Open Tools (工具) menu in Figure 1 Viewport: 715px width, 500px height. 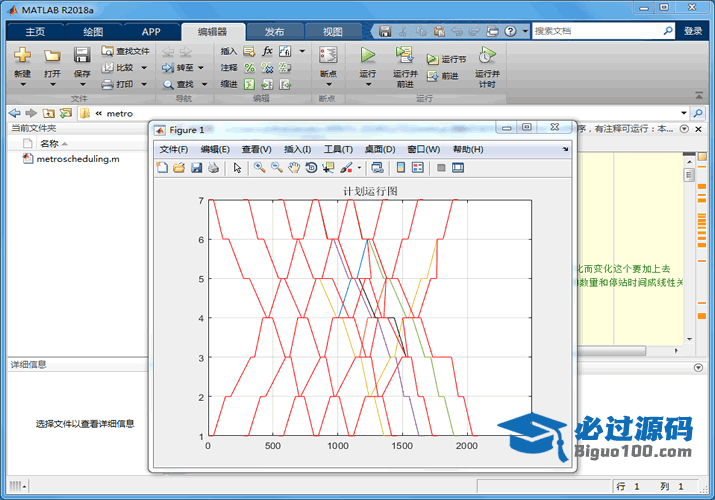point(338,149)
